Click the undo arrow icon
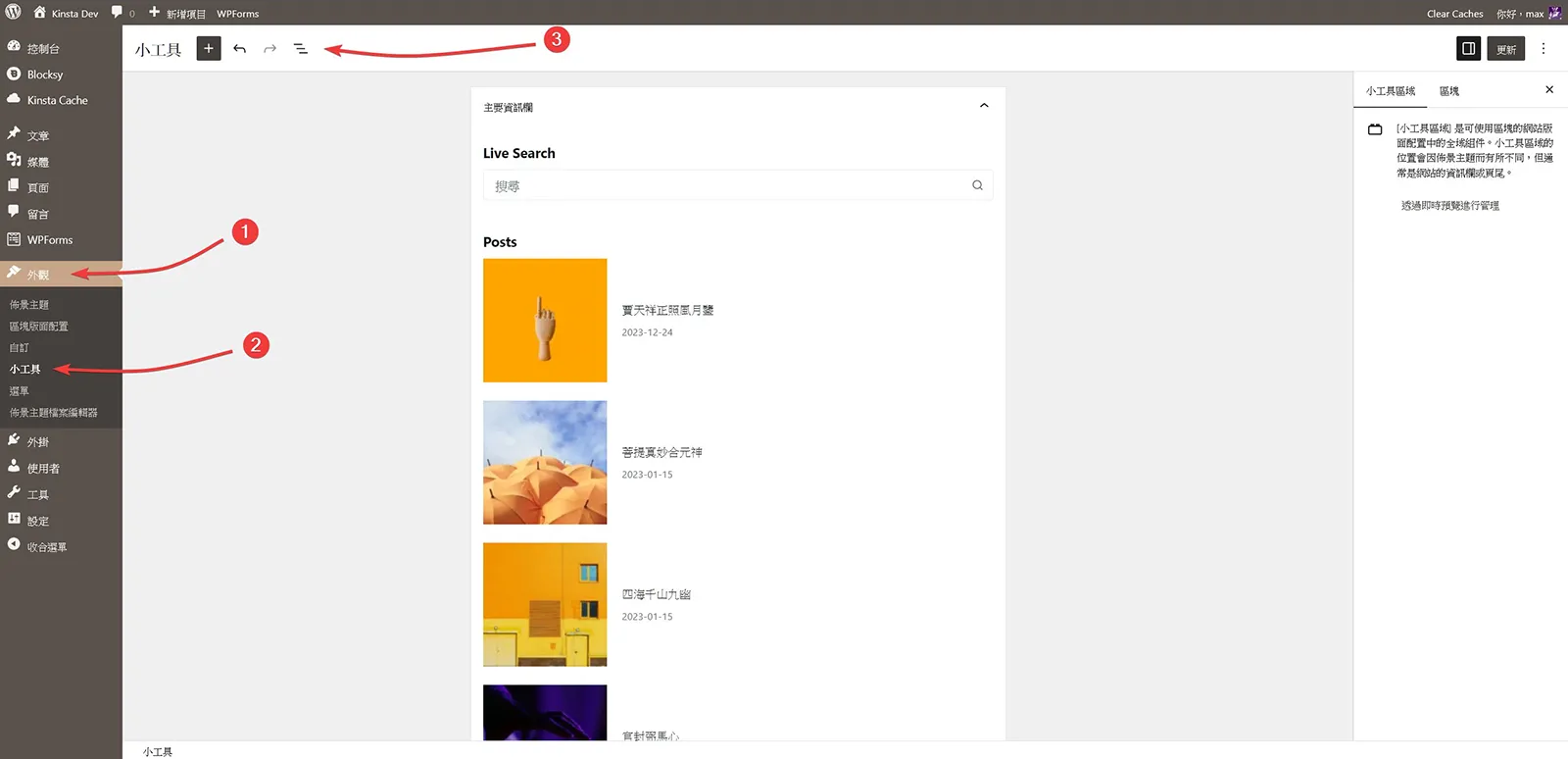 pyautogui.click(x=240, y=48)
